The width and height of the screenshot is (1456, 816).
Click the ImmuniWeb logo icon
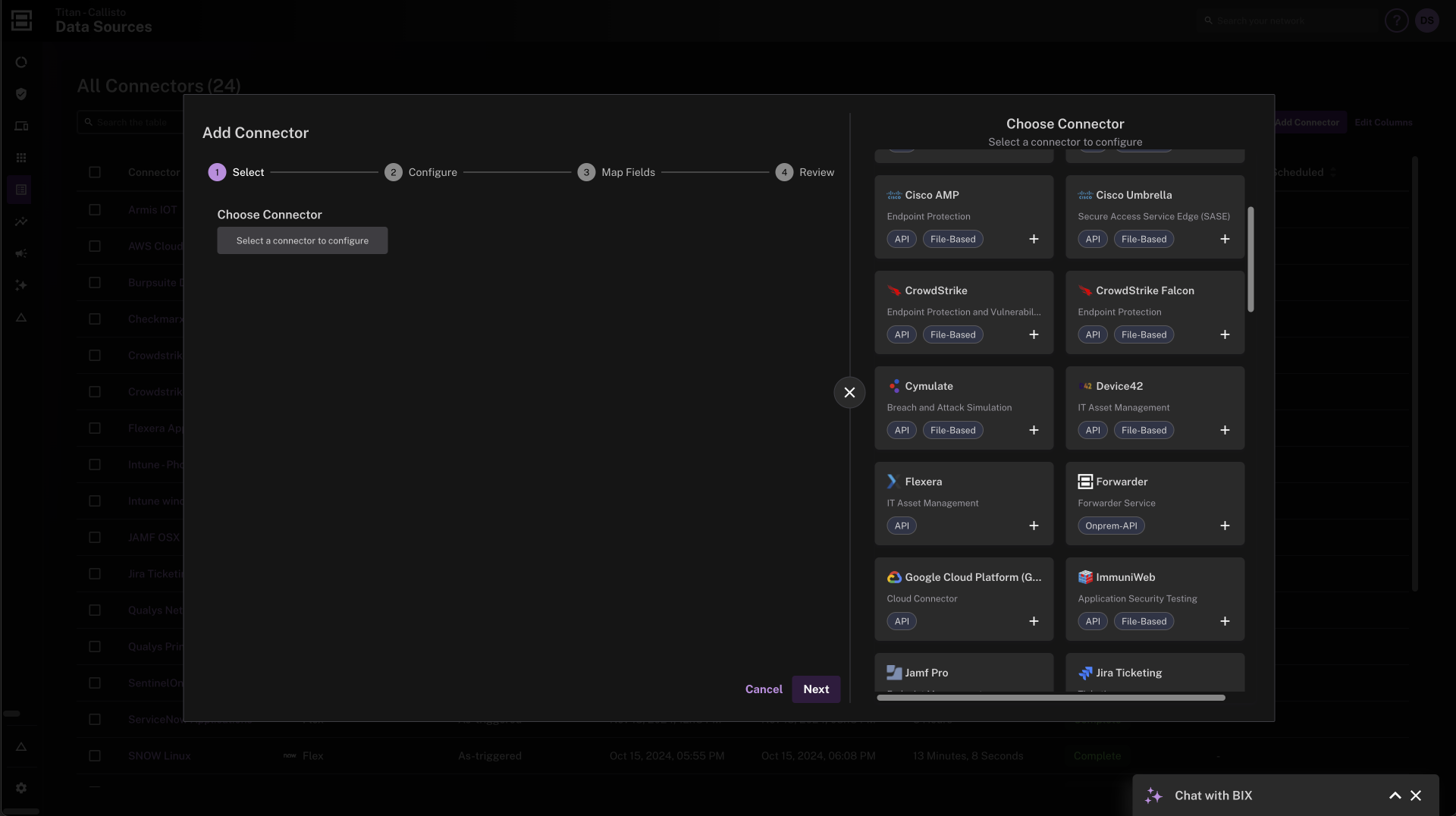[x=1085, y=577]
